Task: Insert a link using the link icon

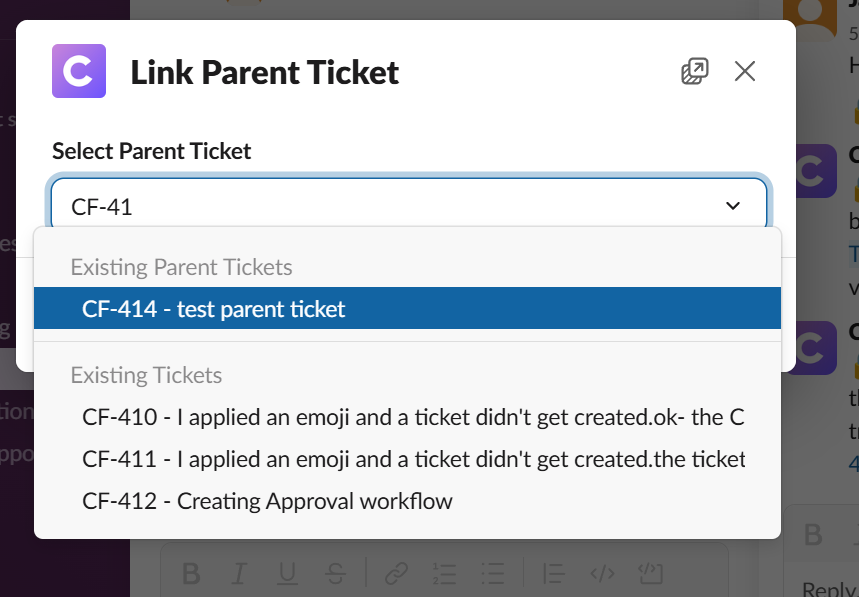Action: (397, 573)
